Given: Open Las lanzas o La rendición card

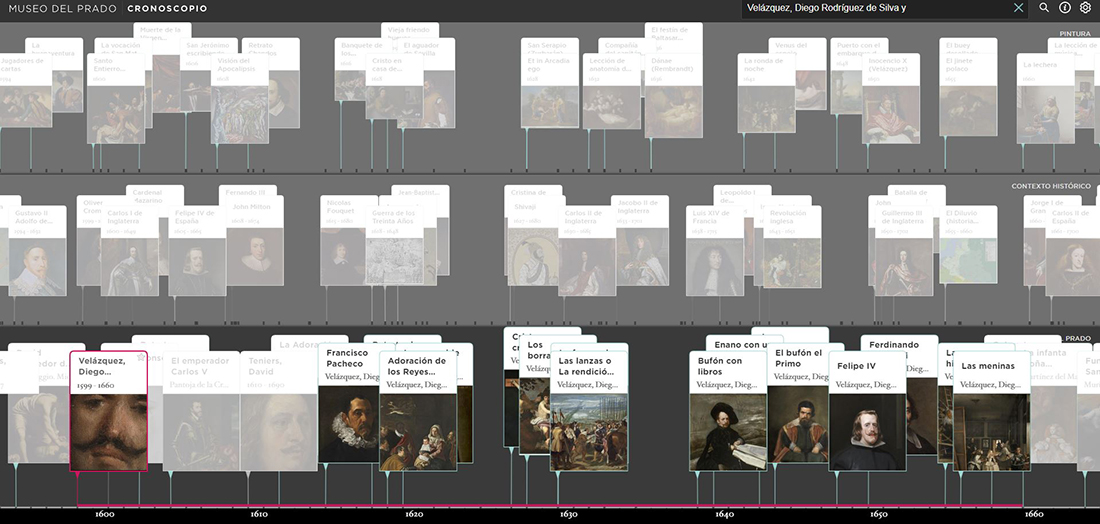Looking at the screenshot, I should [589, 411].
